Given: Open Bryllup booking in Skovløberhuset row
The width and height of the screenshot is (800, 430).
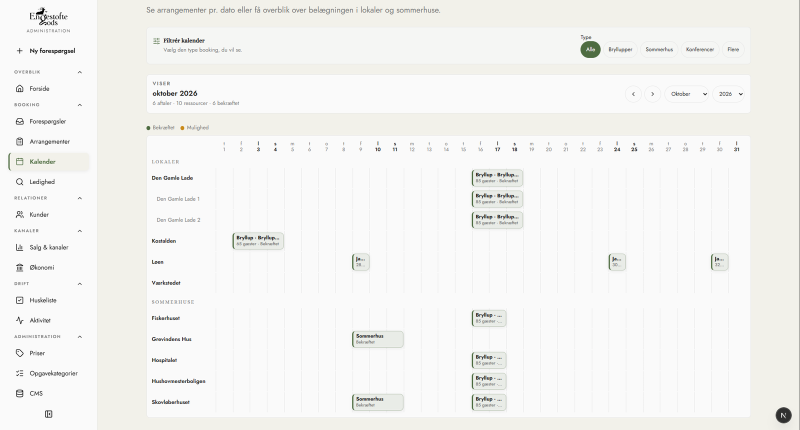Looking at the screenshot, I should point(489,402).
